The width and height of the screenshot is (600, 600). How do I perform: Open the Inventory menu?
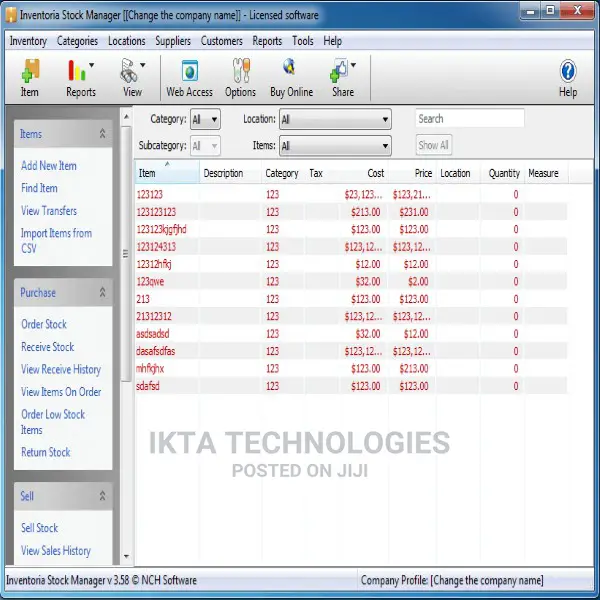[x=28, y=41]
